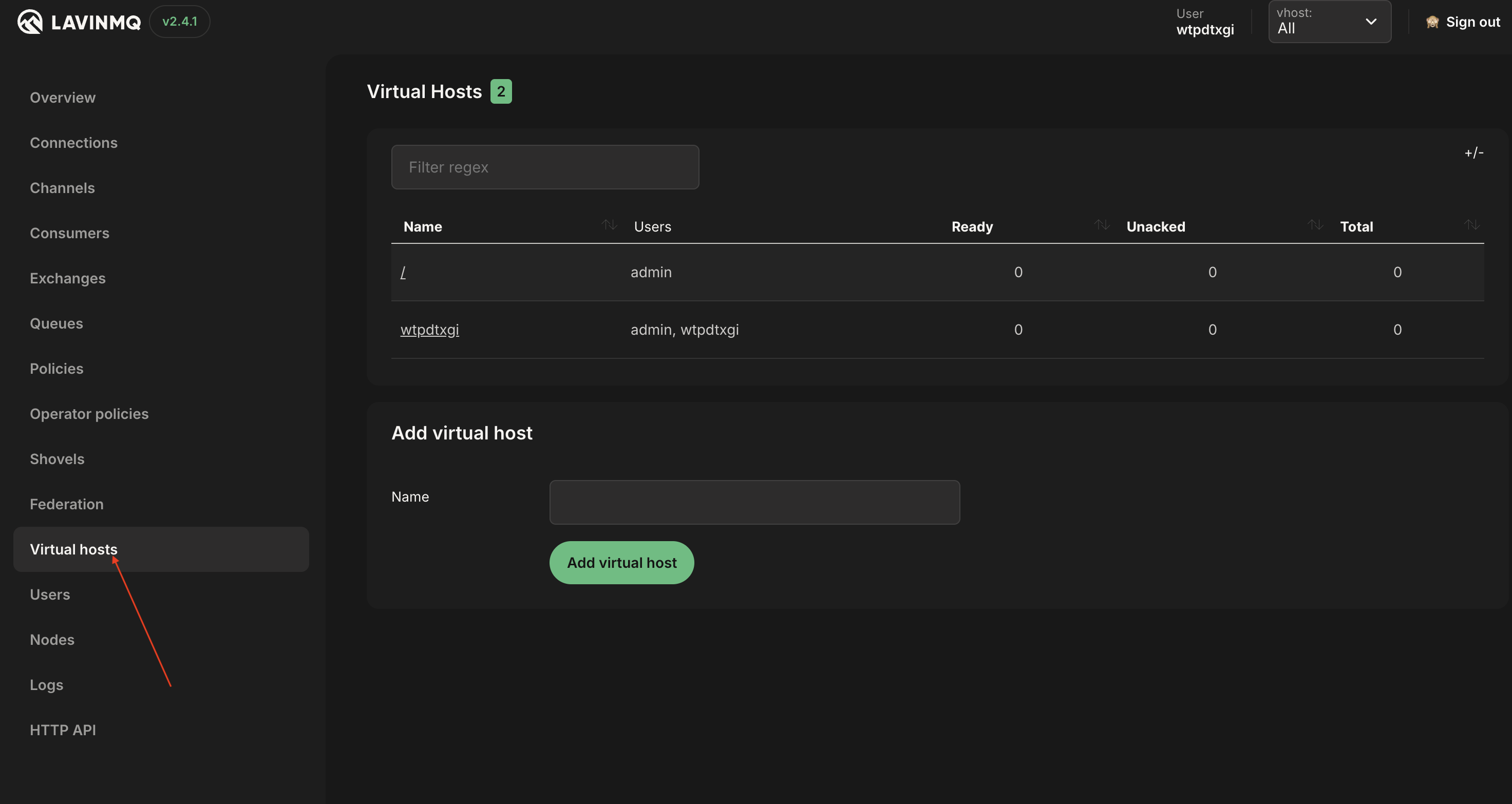Go to Connections page

pos(74,143)
